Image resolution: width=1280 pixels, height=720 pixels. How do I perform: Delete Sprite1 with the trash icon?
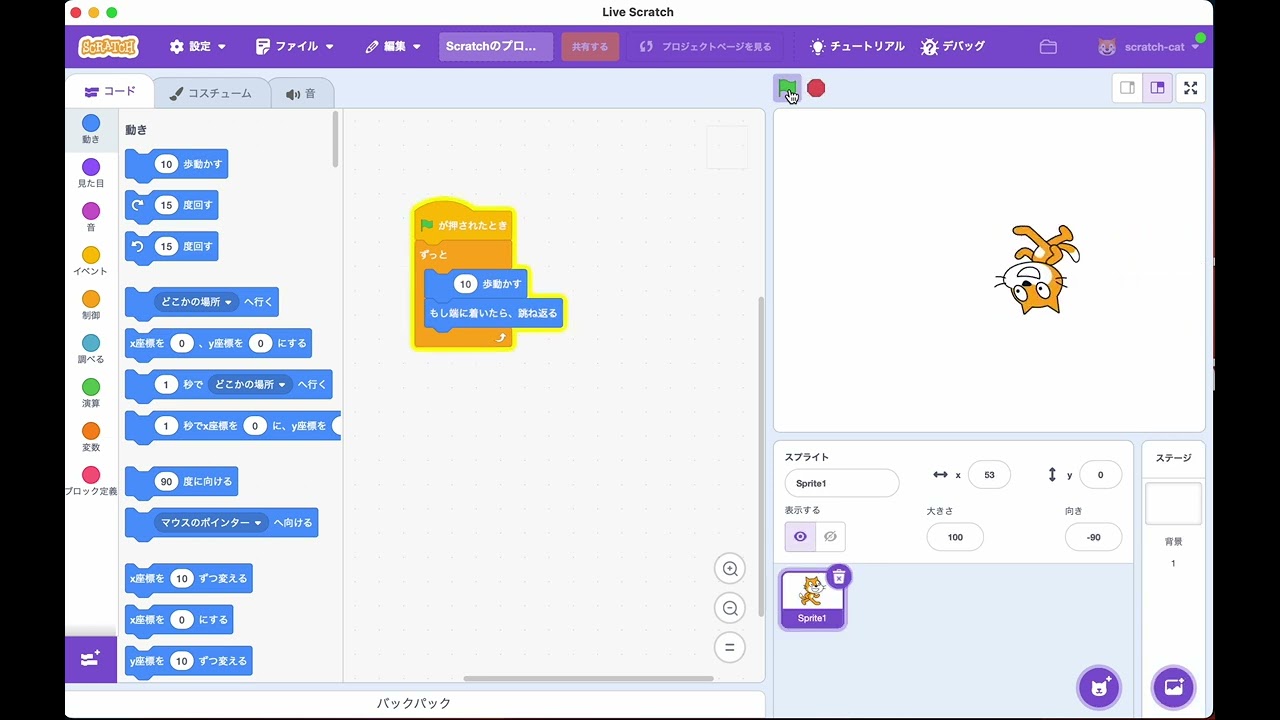pos(839,576)
